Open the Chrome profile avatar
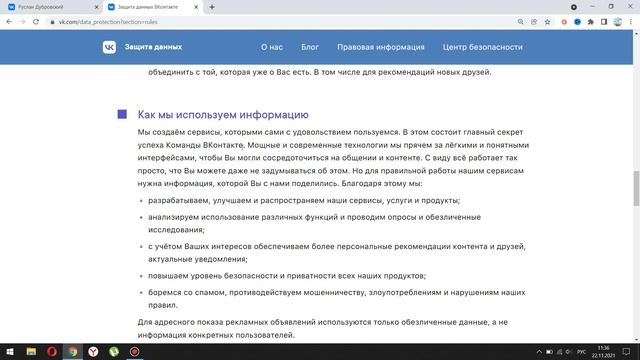Viewport: 640px width, 360px height. click(618, 22)
